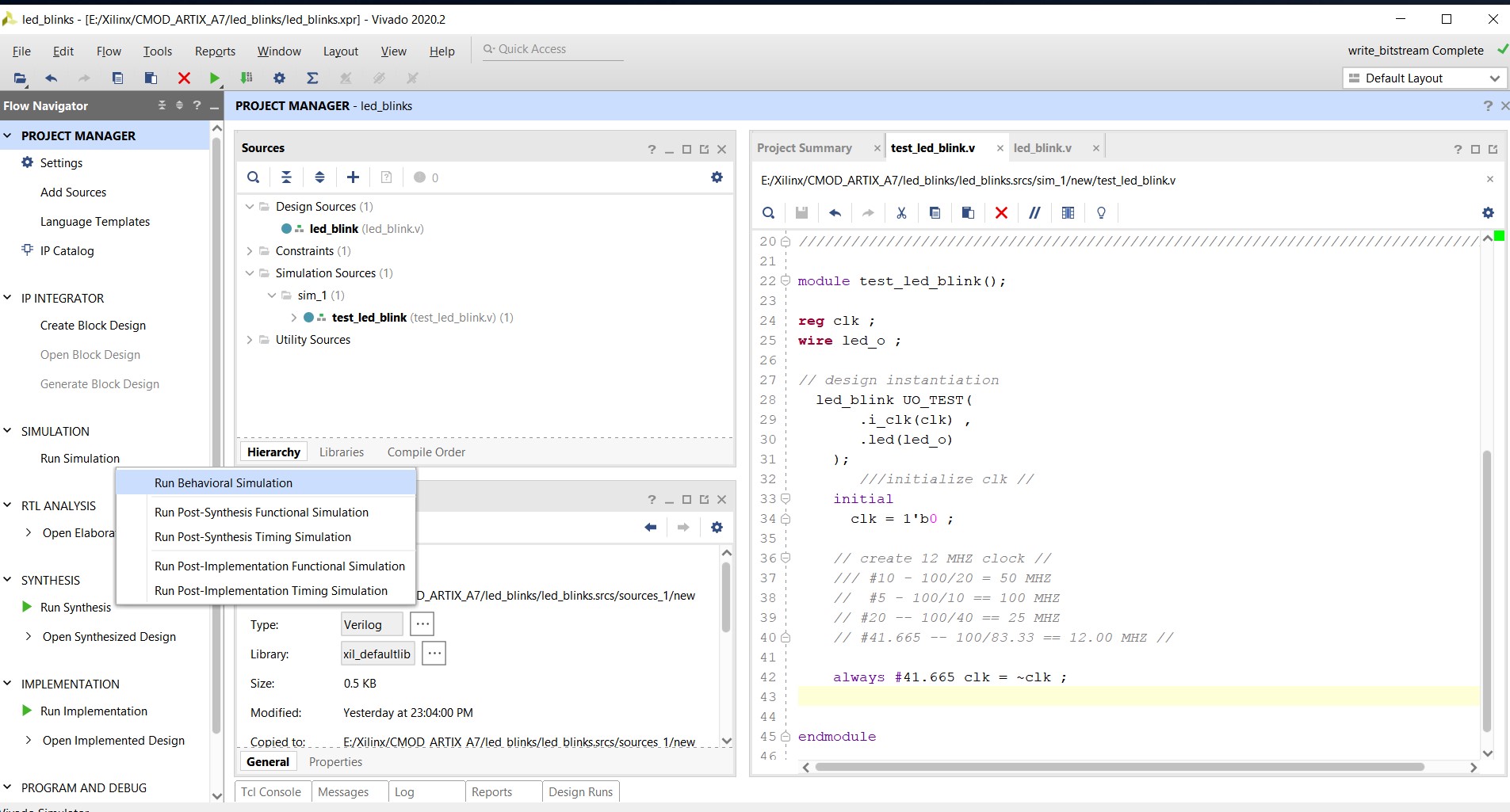Collapse all items in the Sources tree

coord(286,177)
